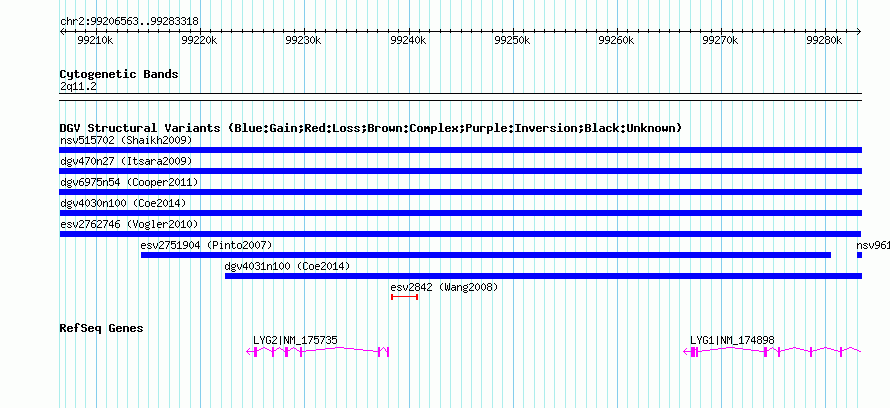Click dgv4031n100 (Coe2014) label
Viewport: 890px width, 408px height.
point(287,266)
